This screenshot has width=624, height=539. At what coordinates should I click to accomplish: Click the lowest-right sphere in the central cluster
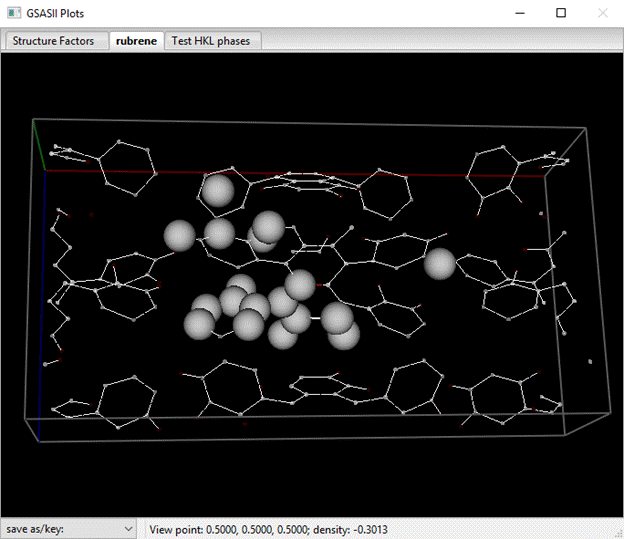point(344,334)
